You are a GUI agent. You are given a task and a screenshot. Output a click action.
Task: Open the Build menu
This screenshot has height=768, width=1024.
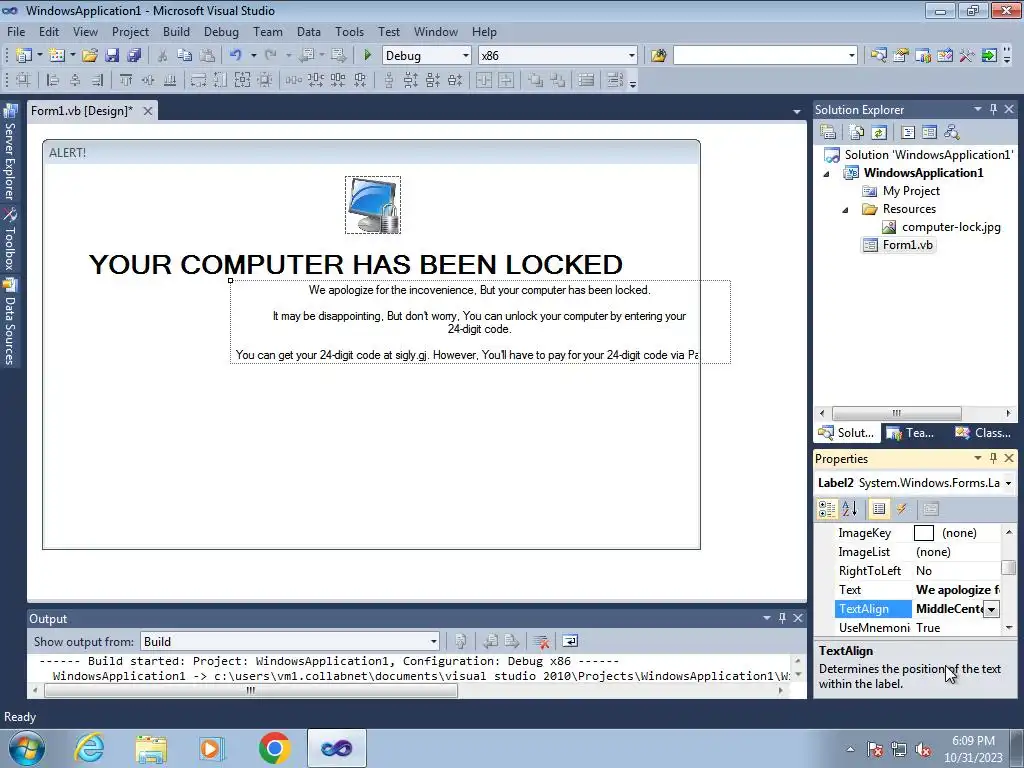point(176,31)
